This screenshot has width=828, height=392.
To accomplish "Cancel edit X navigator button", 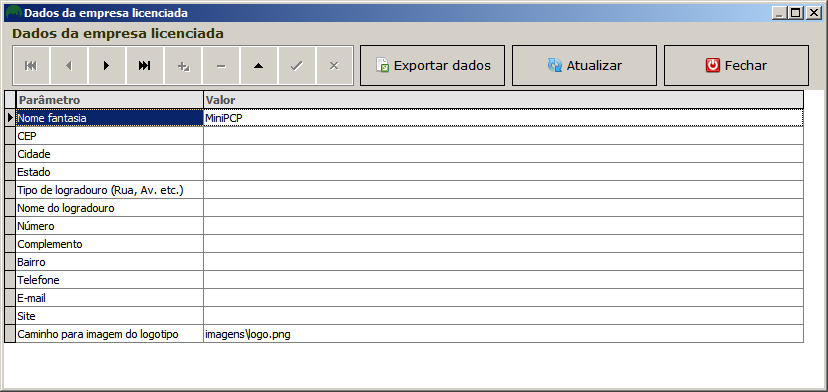I will click(x=334, y=66).
